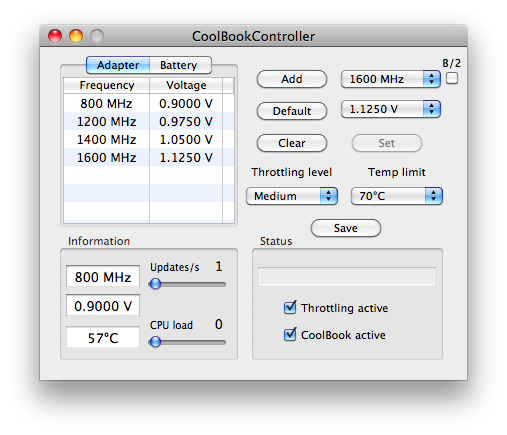
Task: Click the 1.0500 V voltage cell
Action: pyautogui.click(x=186, y=139)
